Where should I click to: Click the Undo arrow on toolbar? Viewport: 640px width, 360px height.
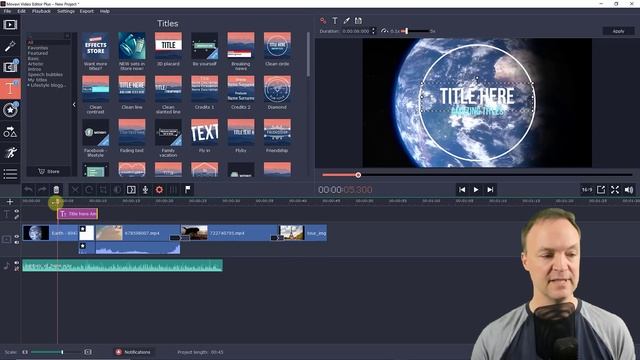pyautogui.click(x=28, y=189)
